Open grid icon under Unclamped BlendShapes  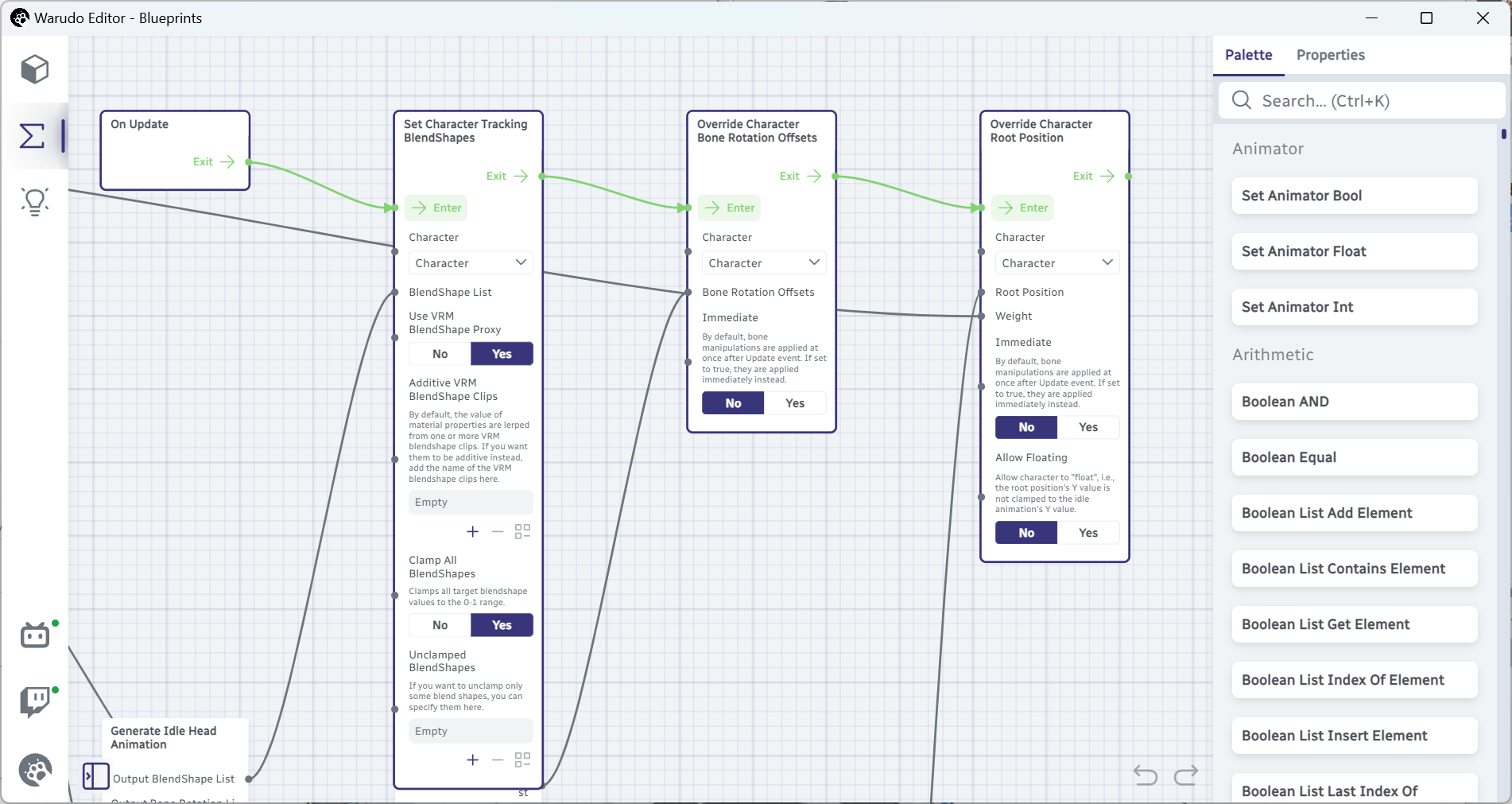522,759
